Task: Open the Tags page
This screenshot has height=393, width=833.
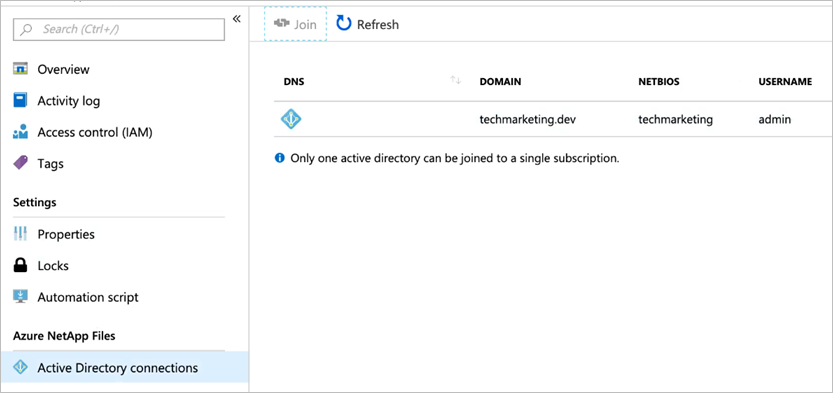Action: [x=50, y=164]
